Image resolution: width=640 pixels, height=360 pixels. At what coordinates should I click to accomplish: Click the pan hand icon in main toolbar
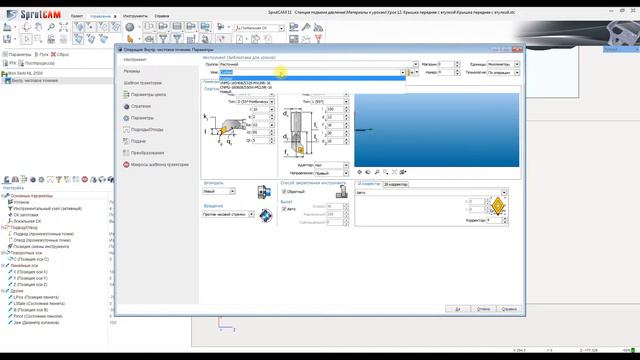[38, 27]
